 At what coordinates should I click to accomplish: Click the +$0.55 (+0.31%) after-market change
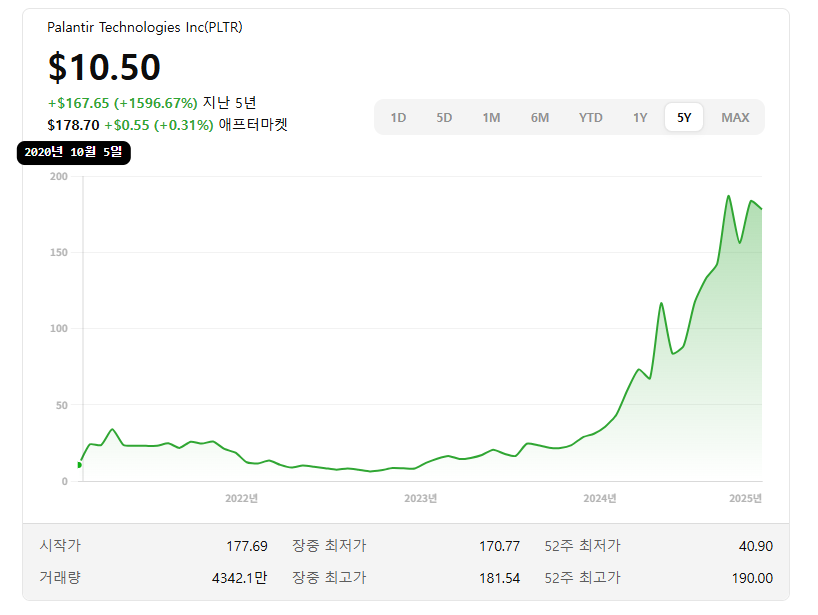(x=159, y=125)
